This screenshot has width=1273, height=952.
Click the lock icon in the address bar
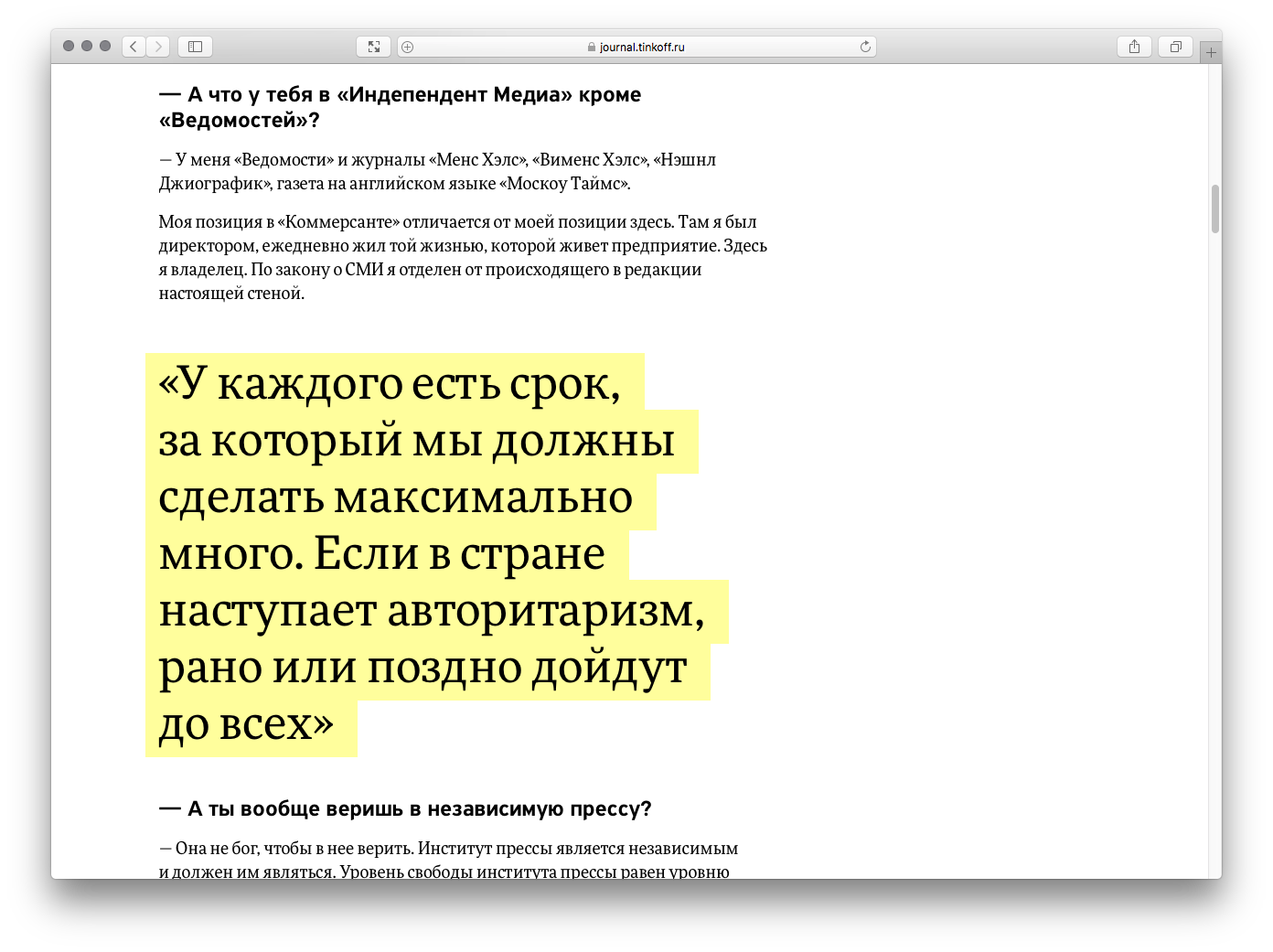pyautogui.click(x=592, y=47)
